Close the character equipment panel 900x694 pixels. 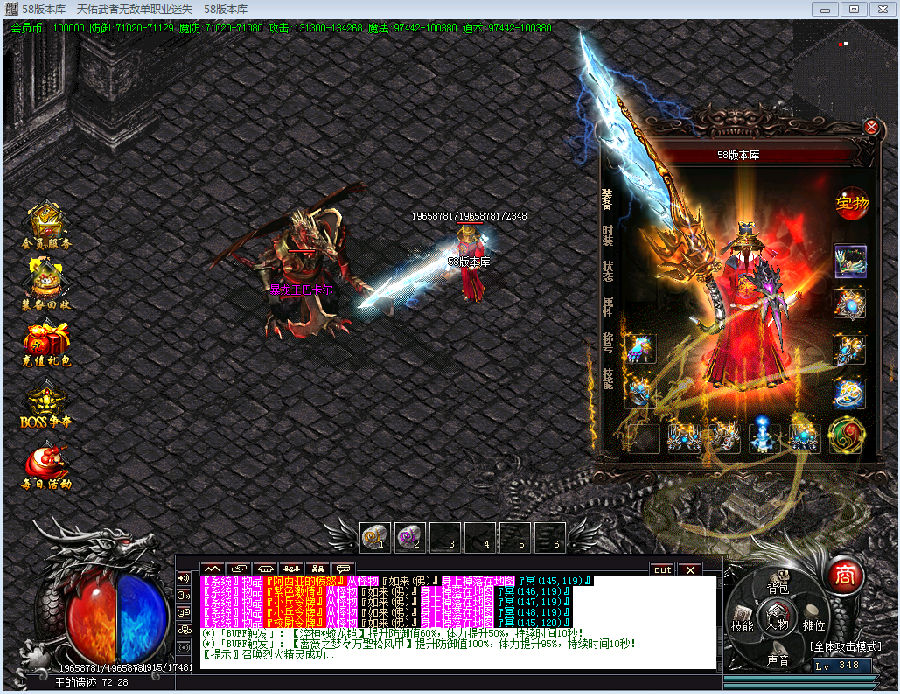pos(871,127)
